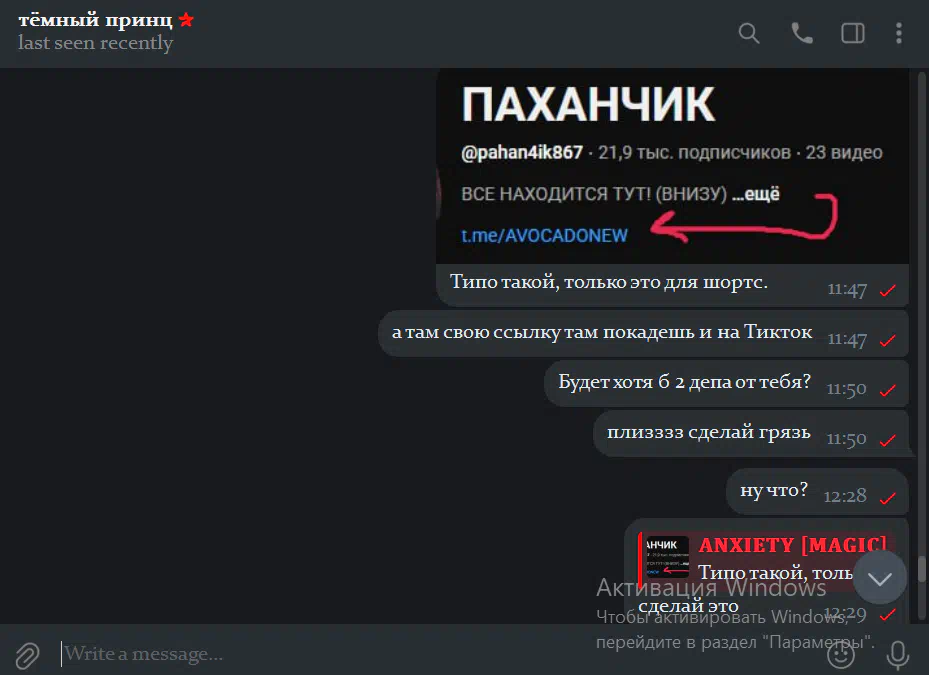Jump to latest messages with the down chevron
The height and width of the screenshot is (675, 929).
(x=880, y=578)
